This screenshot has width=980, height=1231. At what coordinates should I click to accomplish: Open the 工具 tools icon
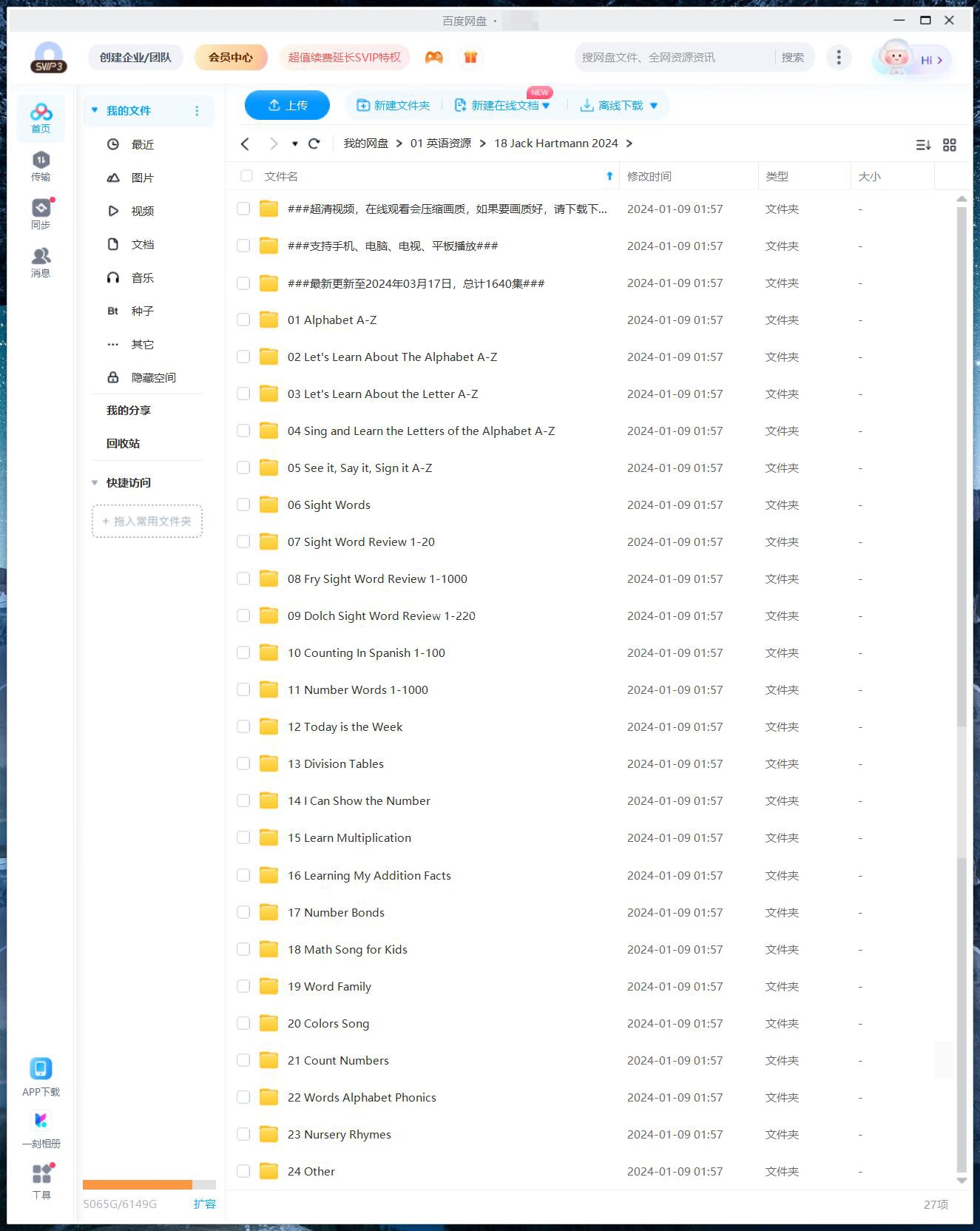[x=41, y=1173]
